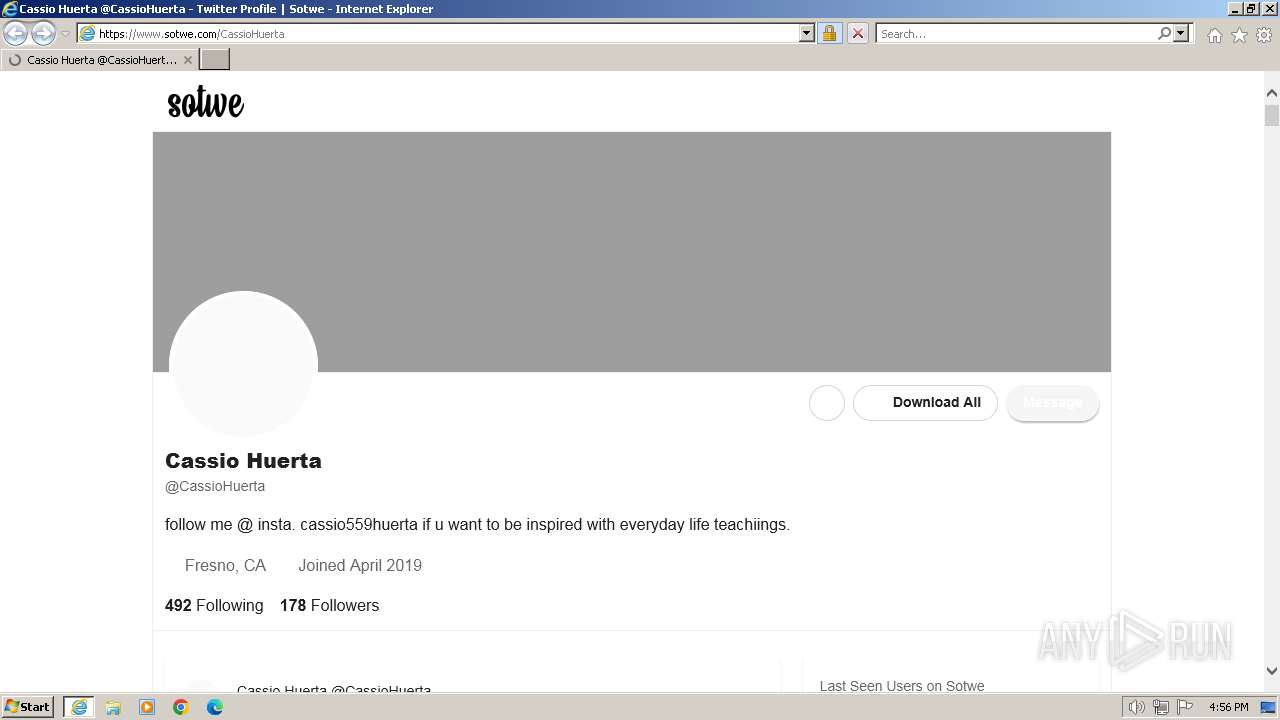Click the 178 Followers count
The image size is (1280, 720).
(329, 605)
